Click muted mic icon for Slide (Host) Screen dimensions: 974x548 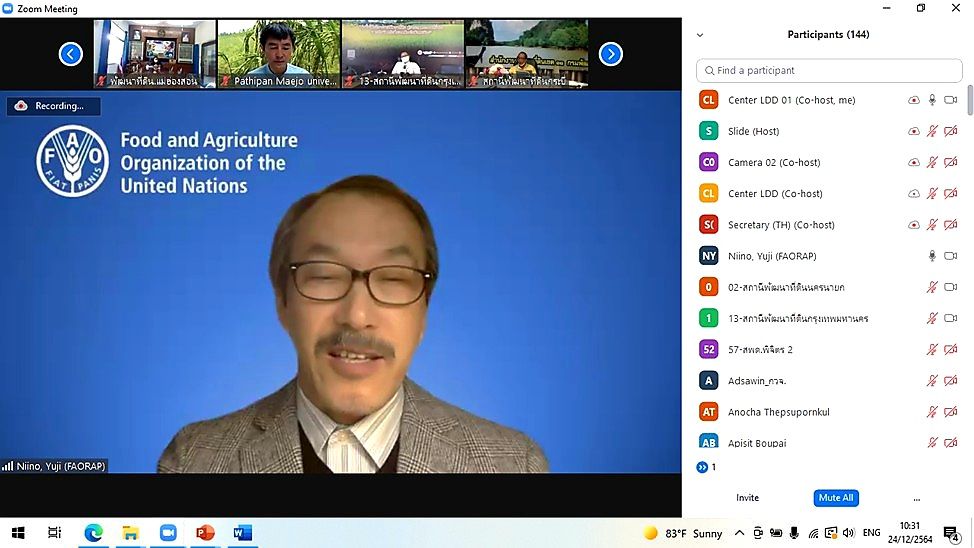(x=932, y=131)
